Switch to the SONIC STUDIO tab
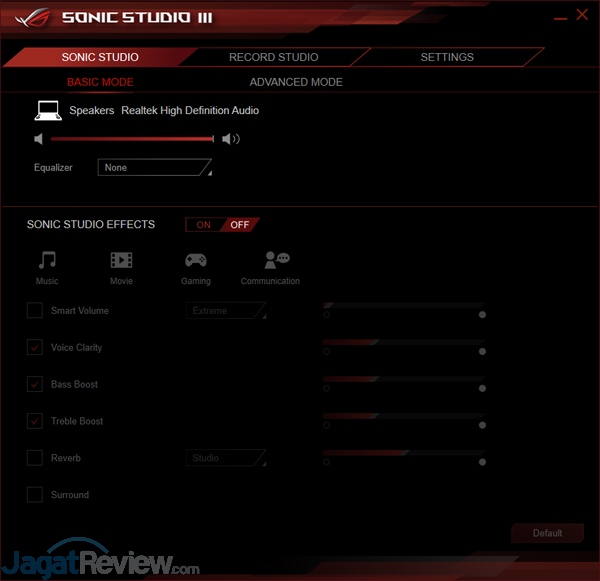Viewport: 600px width, 581px height. point(100,57)
